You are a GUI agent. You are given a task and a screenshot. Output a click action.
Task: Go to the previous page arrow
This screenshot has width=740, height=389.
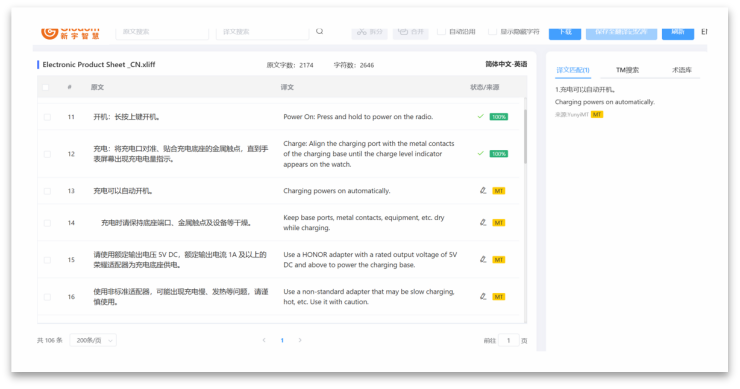[264, 340]
